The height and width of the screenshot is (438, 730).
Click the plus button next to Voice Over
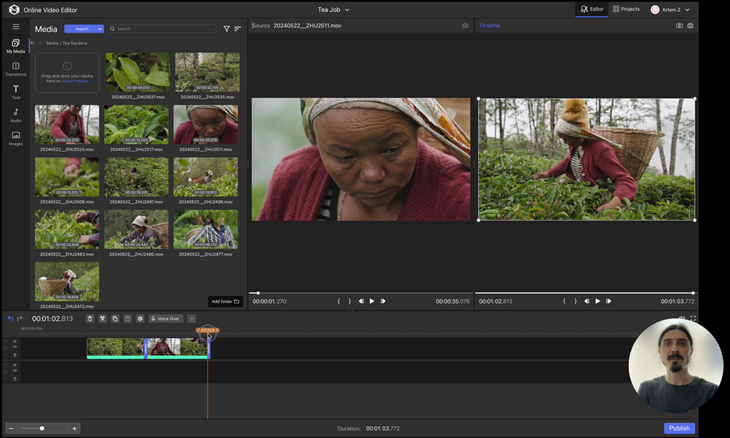click(191, 318)
